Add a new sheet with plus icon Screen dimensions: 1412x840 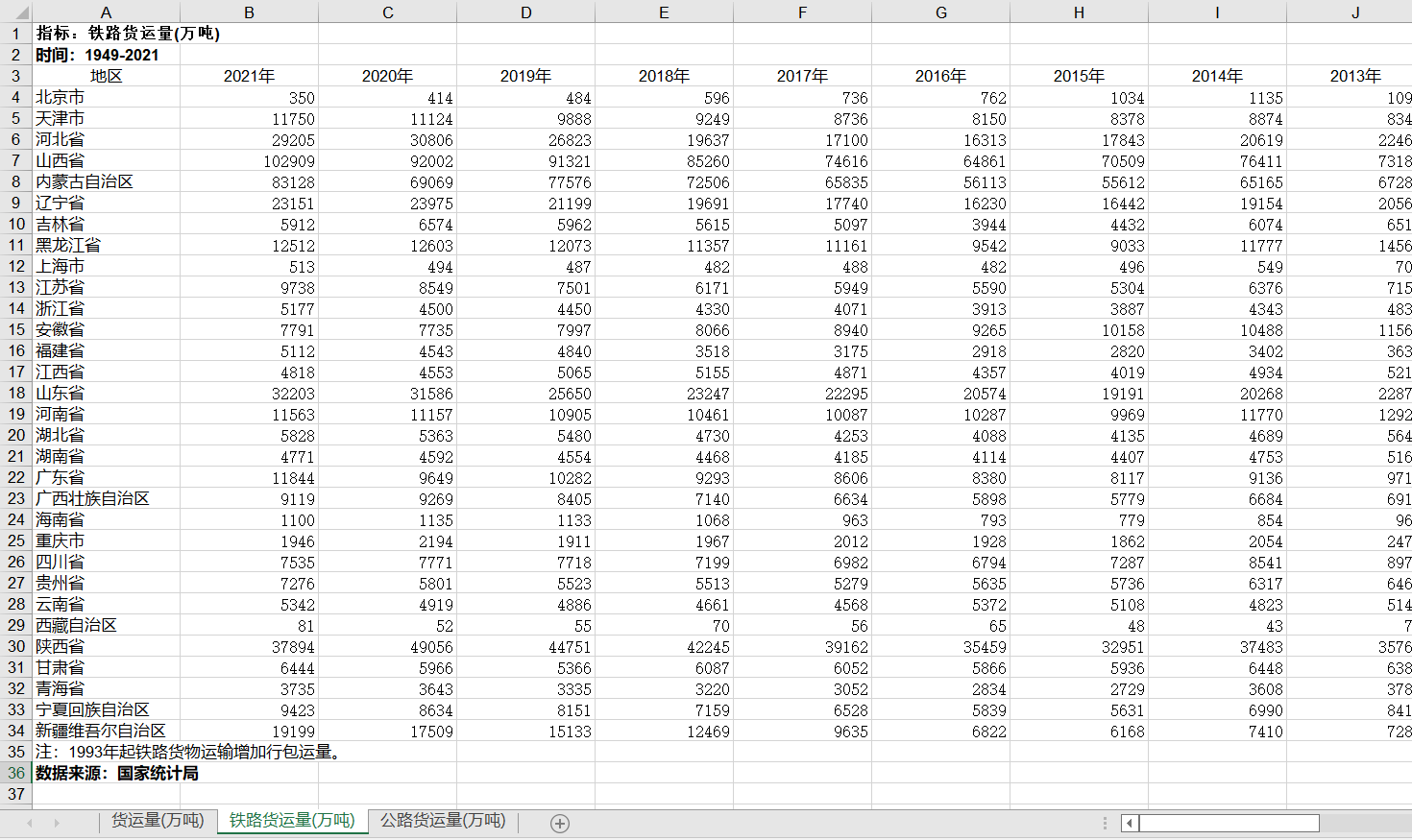560,823
